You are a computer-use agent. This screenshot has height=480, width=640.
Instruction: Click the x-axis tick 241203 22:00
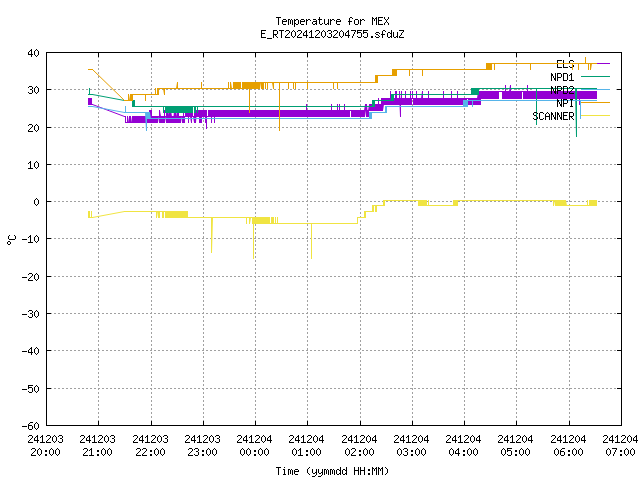click(150, 446)
